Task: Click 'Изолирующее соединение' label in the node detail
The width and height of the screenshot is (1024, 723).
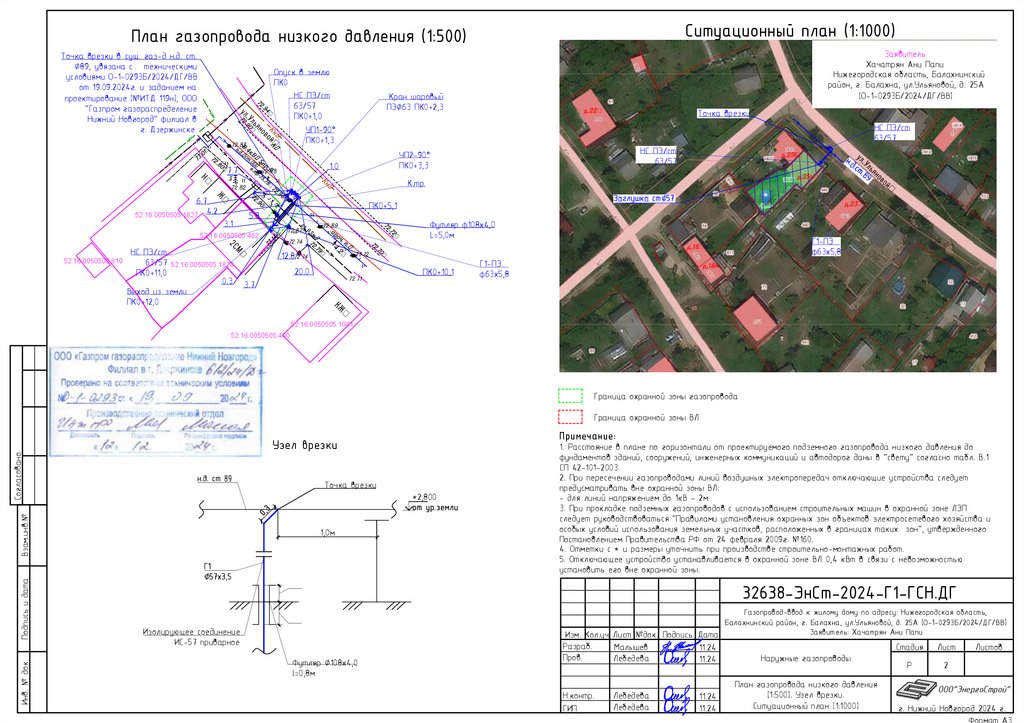Action: [x=191, y=632]
